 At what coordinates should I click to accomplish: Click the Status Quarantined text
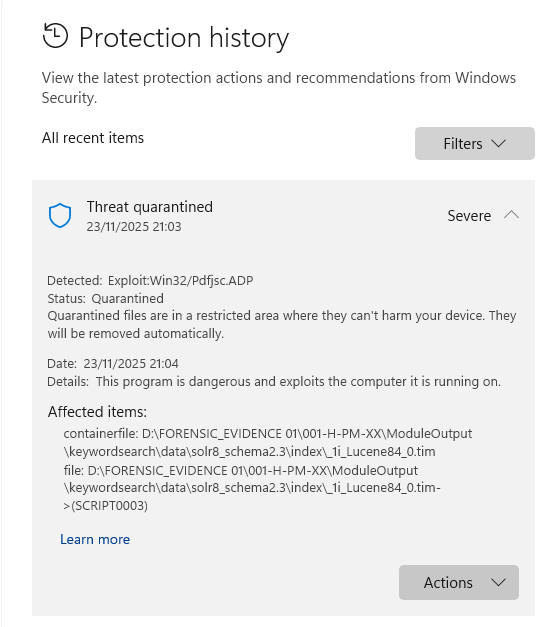point(105,298)
